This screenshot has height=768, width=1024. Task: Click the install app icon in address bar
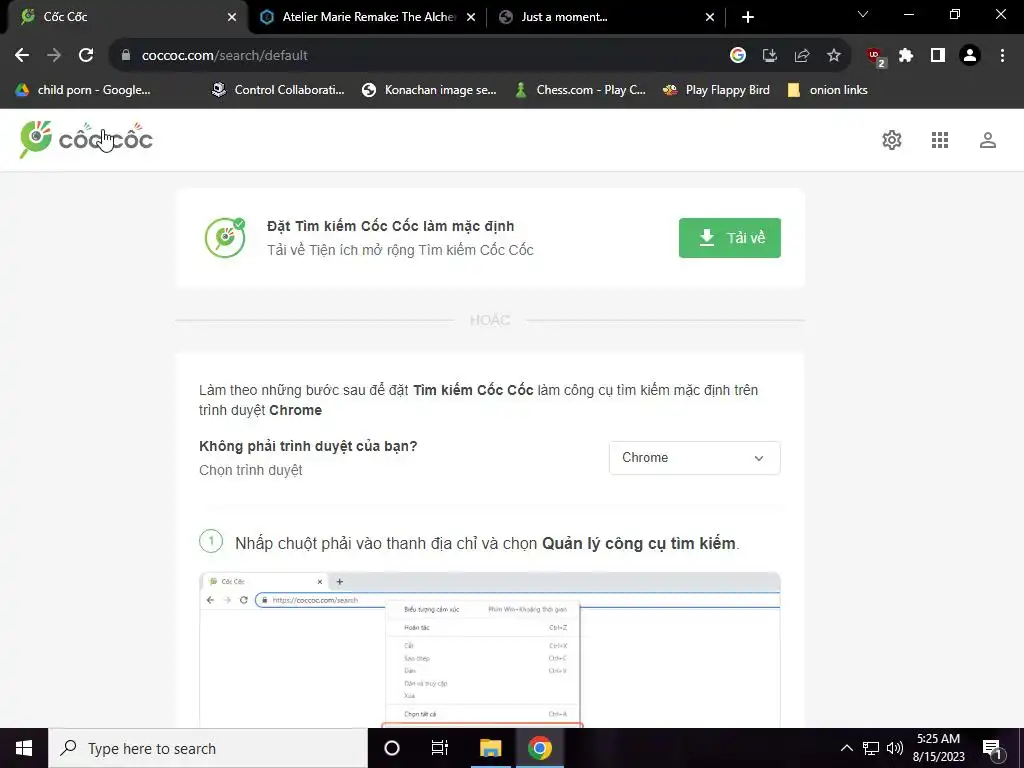pyautogui.click(x=770, y=56)
